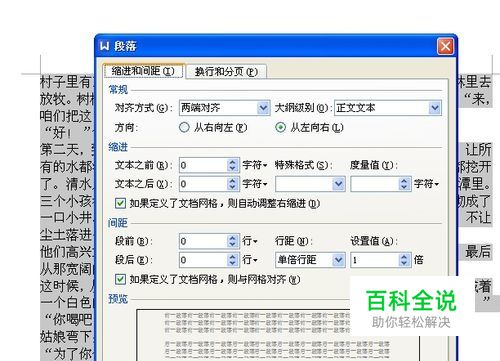The width and height of the screenshot is (500, 361).
Task: Toggle 与网格对齐 checkbox
Action: click(x=120, y=279)
